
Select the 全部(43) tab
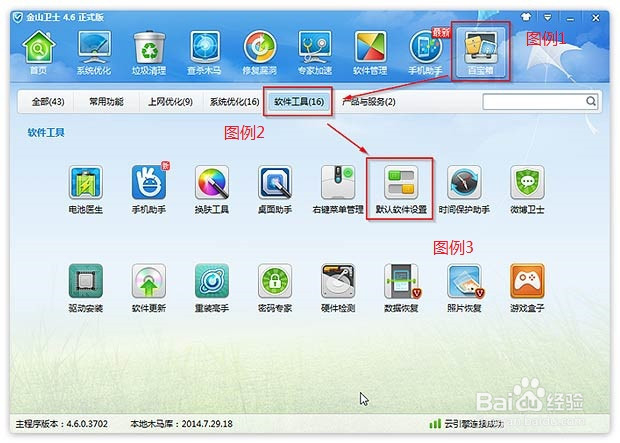click(x=48, y=102)
